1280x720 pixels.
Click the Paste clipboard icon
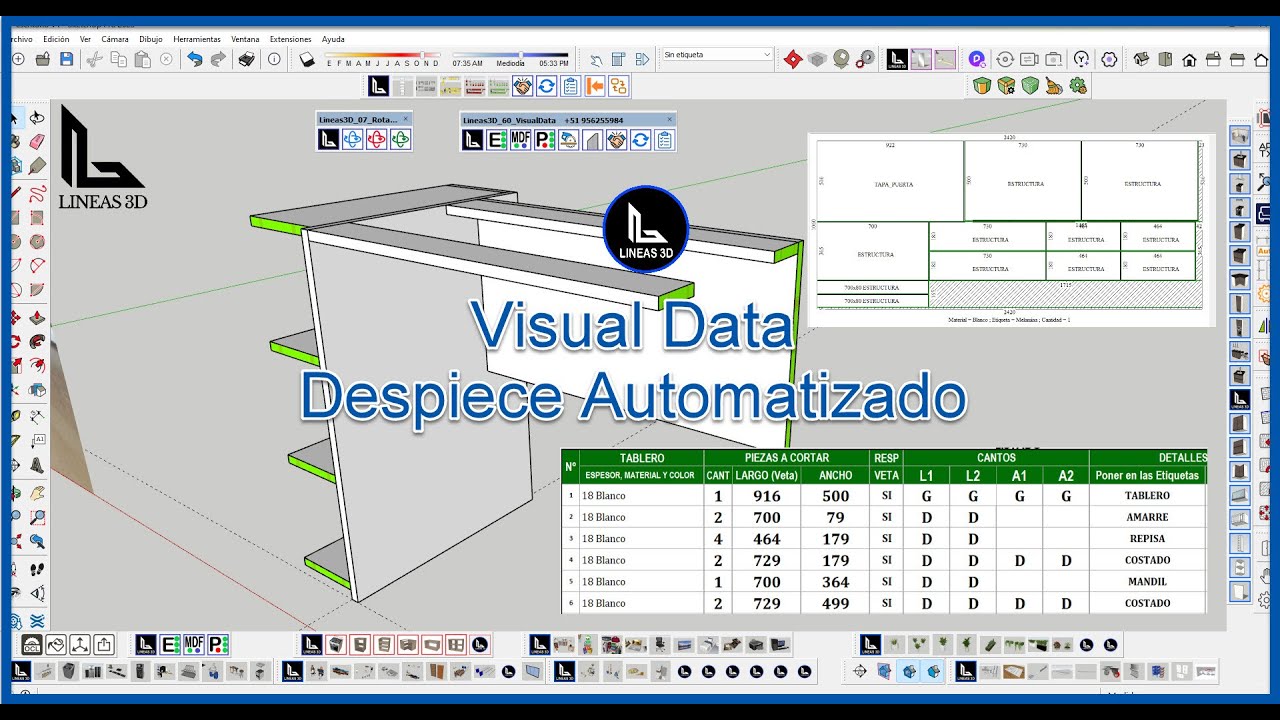pyautogui.click(x=142, y=59)
